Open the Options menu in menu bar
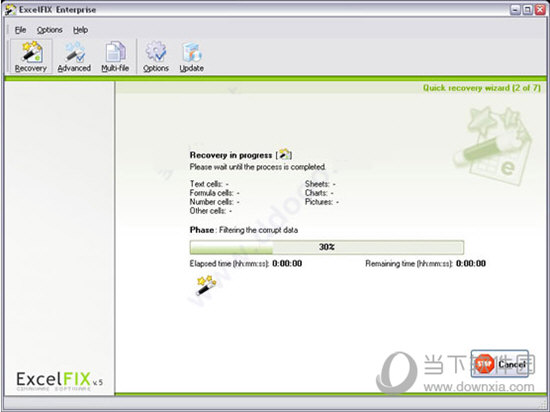Image resolution: width=550 pixels, height=412 pixels. (x=49, y=30)
